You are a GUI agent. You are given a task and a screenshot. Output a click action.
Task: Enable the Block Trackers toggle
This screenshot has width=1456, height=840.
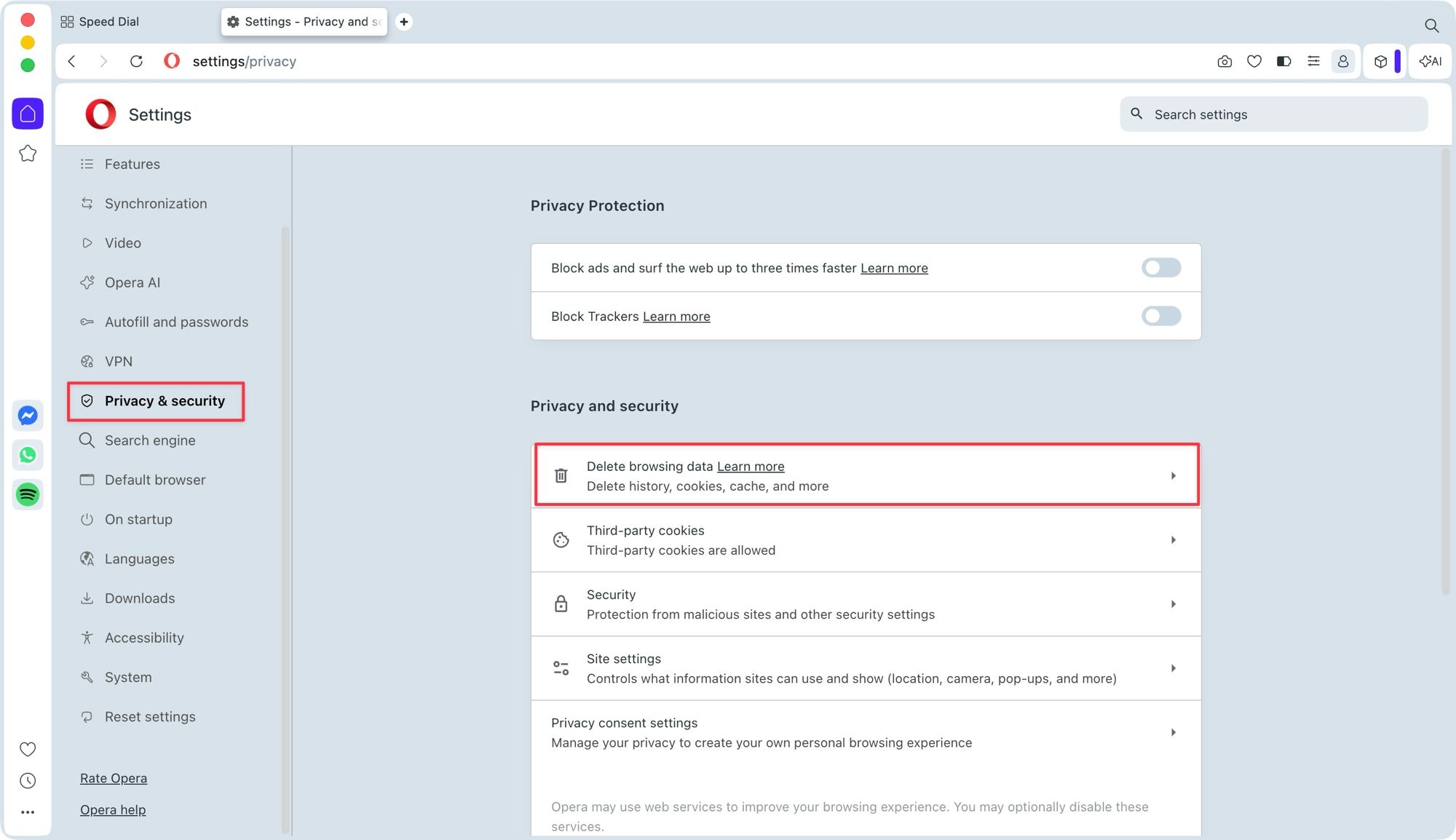coord(1161,316)
